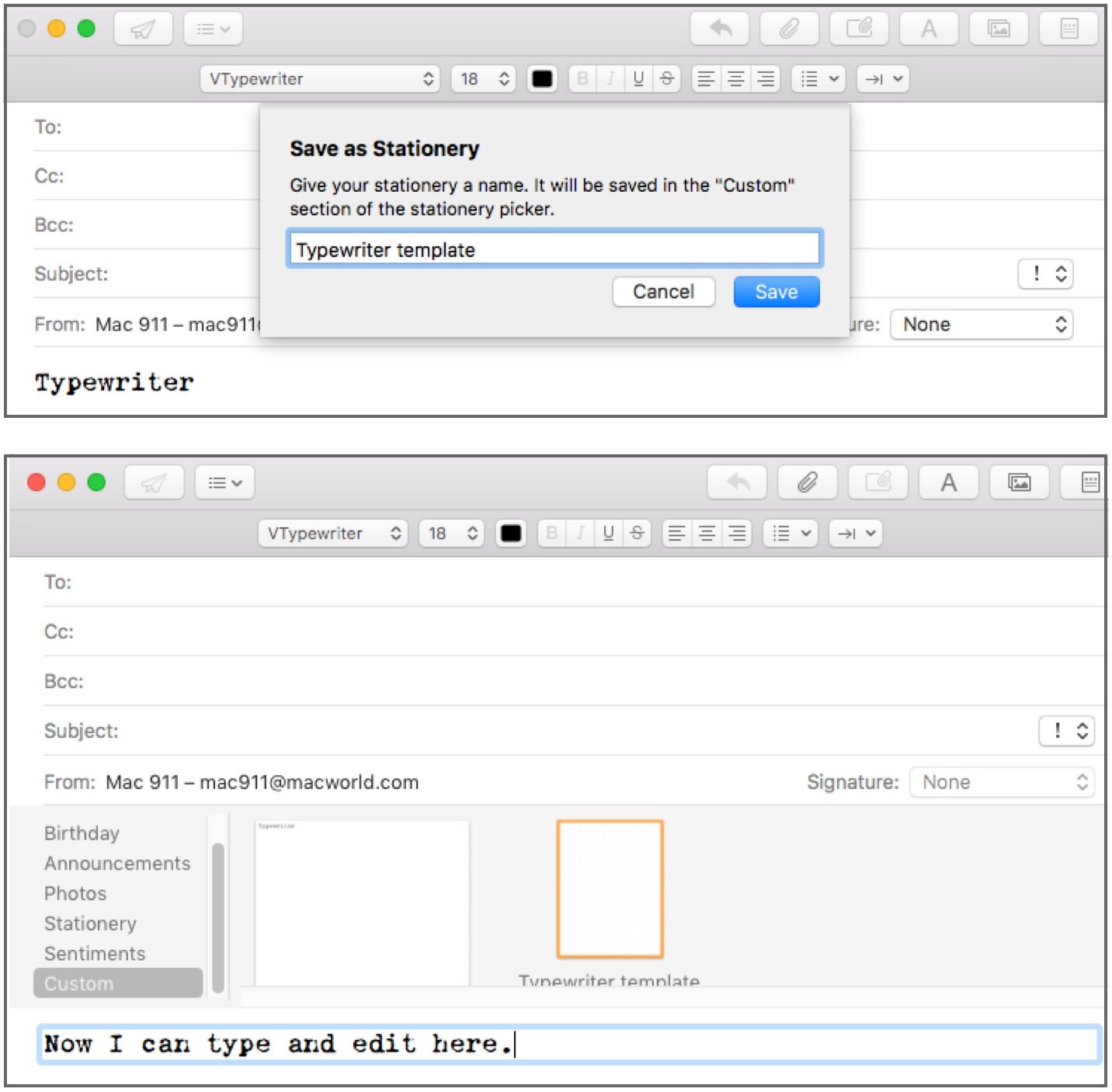Open font size 18 selector in top window
Screen dimensions: 1112x1092
484,78
